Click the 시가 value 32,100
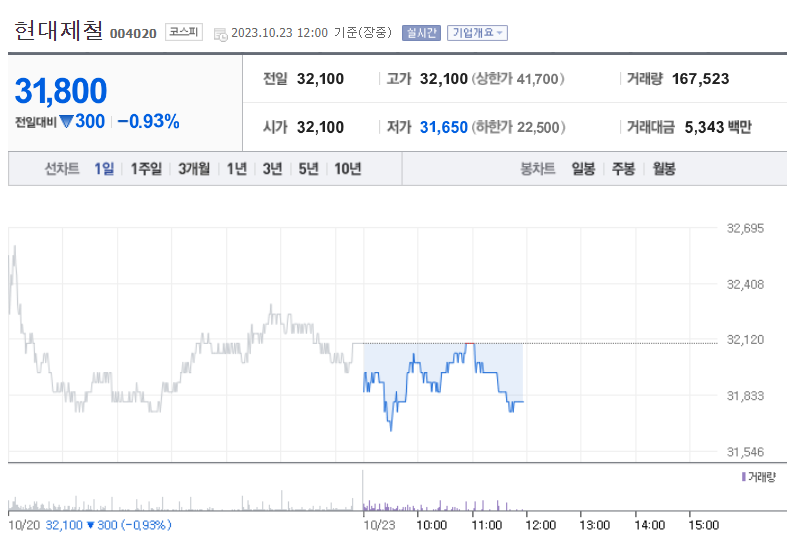The image size is (787, 540). 320,127
